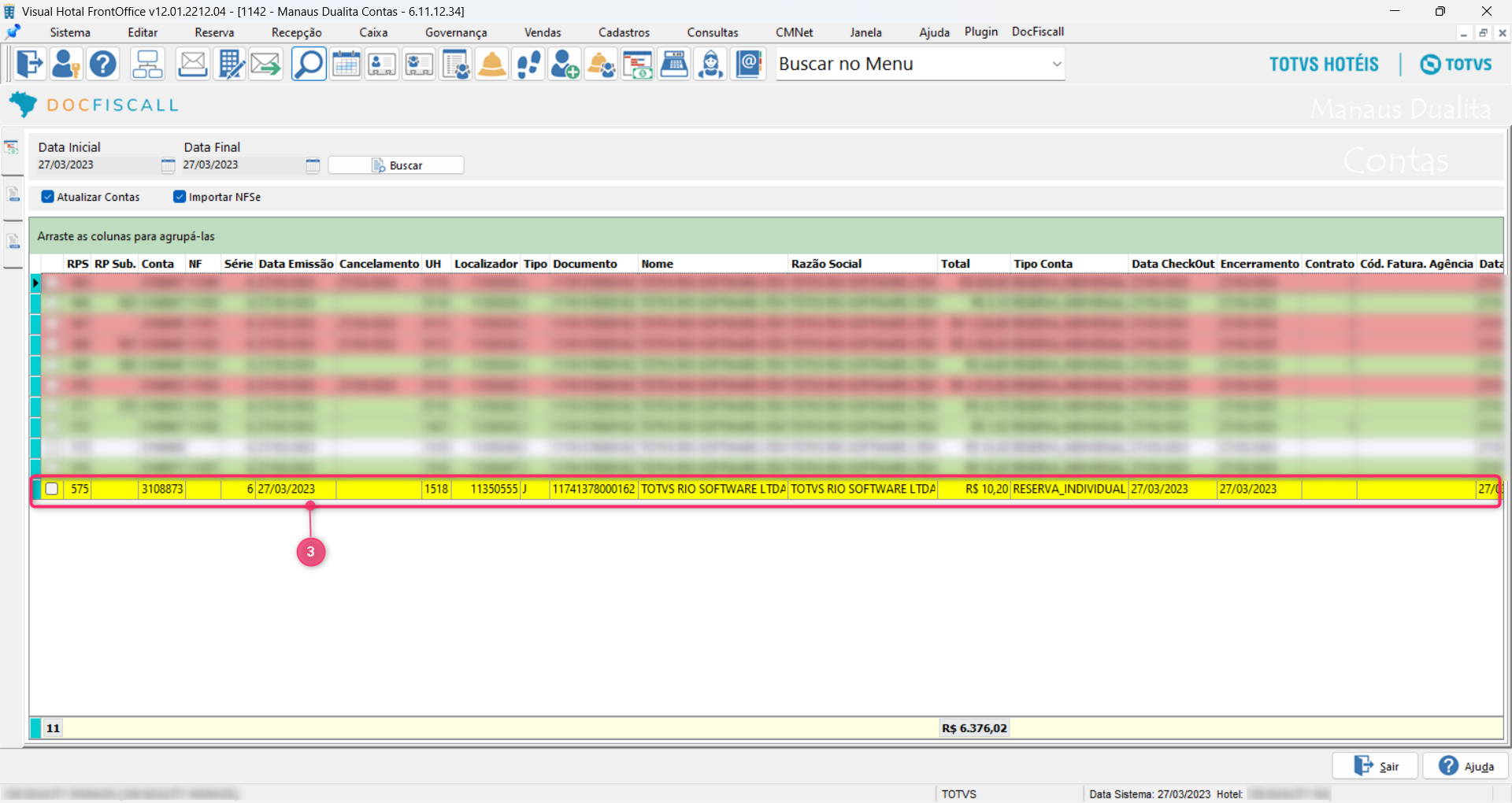This screenshot has width=1512, height=803.
Task: Open the Sistema menu
Action: click(70, 32)
